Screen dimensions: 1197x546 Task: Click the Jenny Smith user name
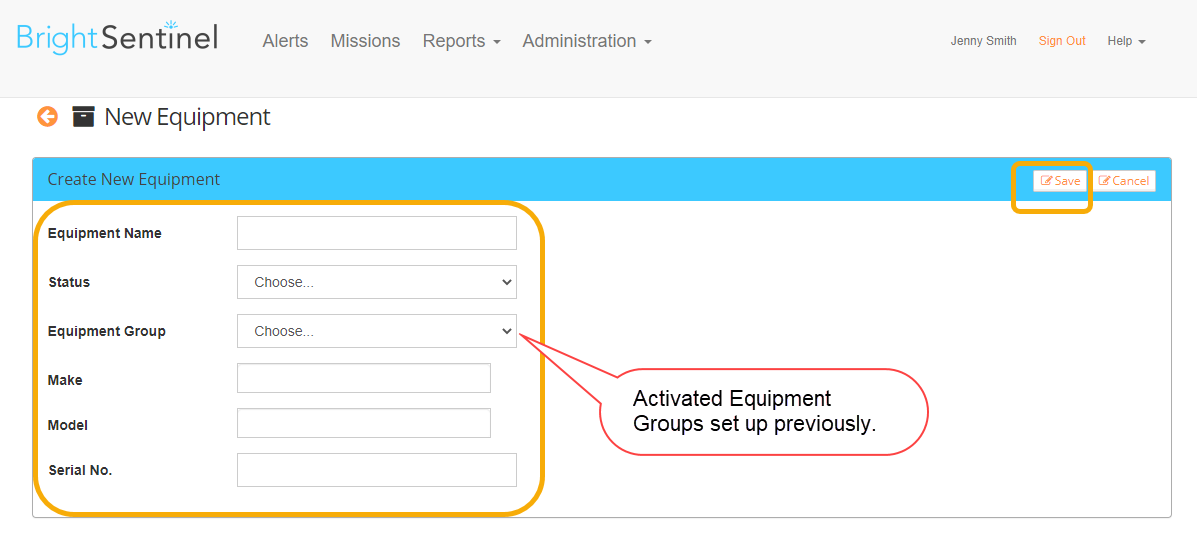[983, 41]
